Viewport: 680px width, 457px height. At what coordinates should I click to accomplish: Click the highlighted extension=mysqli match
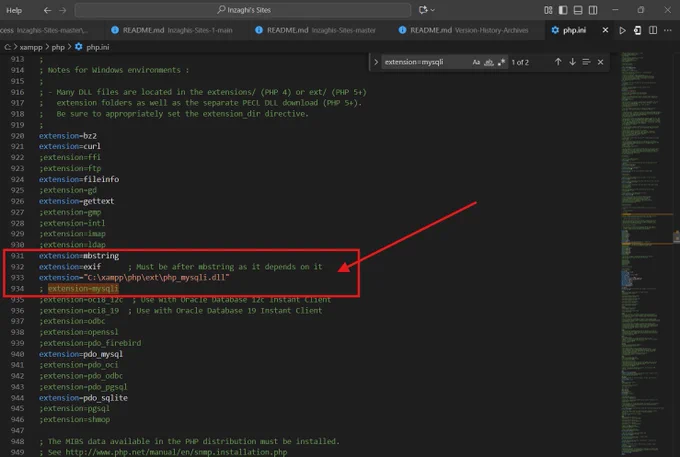tap(83, 288)
